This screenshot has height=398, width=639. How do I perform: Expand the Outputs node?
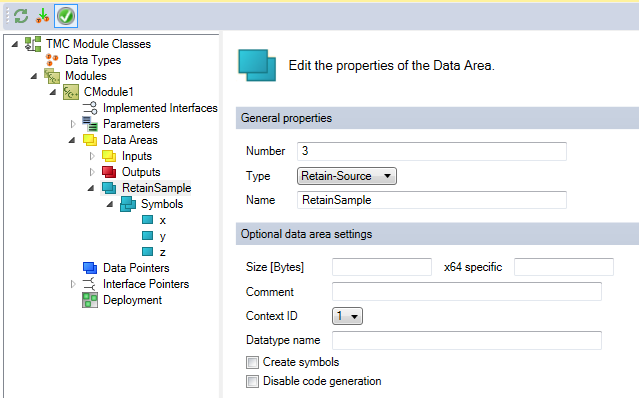coord(92,172)
